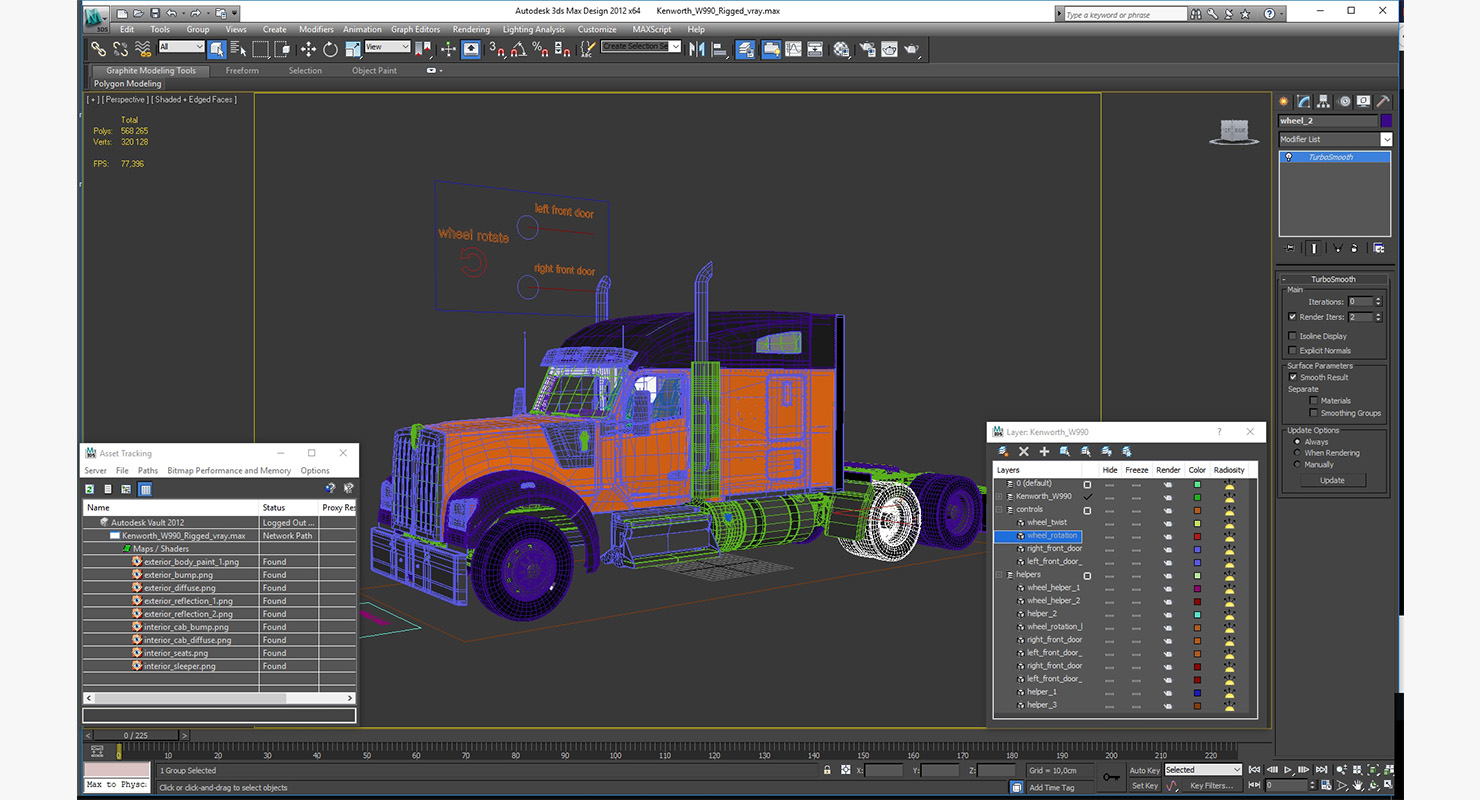Click the Polygon Modeling panel button

click(x=127, y=84)
